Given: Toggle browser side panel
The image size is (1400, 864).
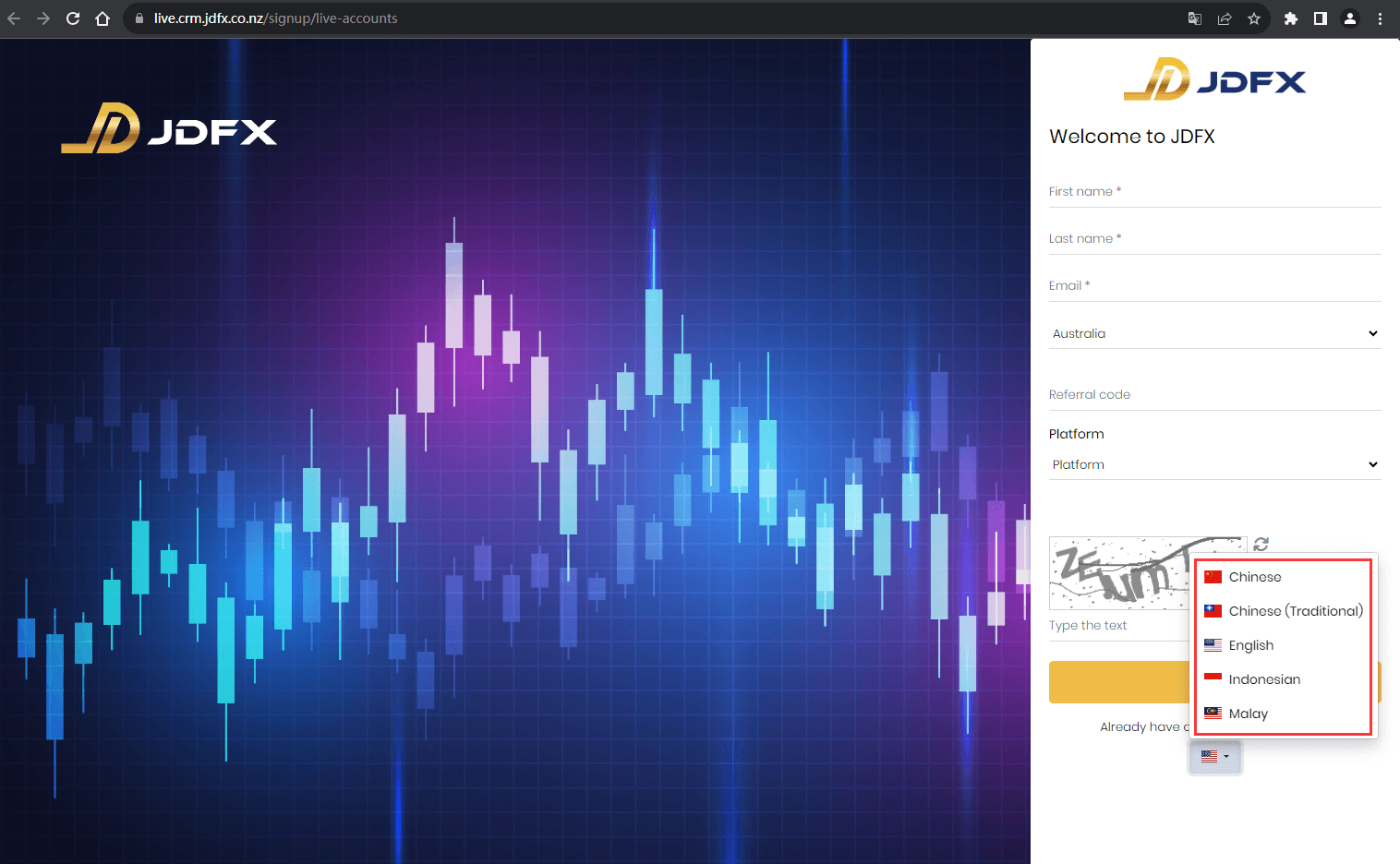Looking at the screenshot, I should [1321, 18].
